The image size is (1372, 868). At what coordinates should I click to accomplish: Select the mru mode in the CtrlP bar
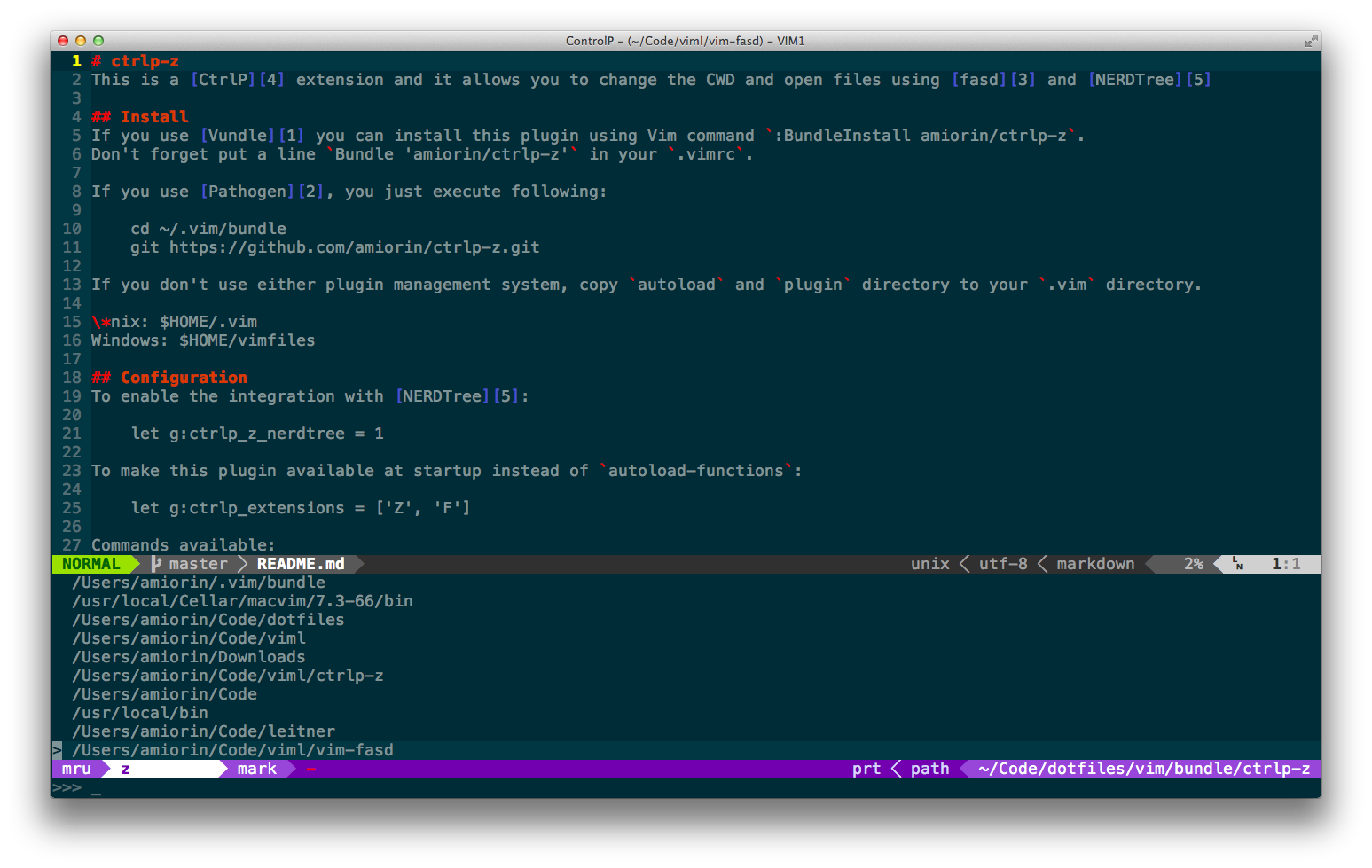(76, 769)
